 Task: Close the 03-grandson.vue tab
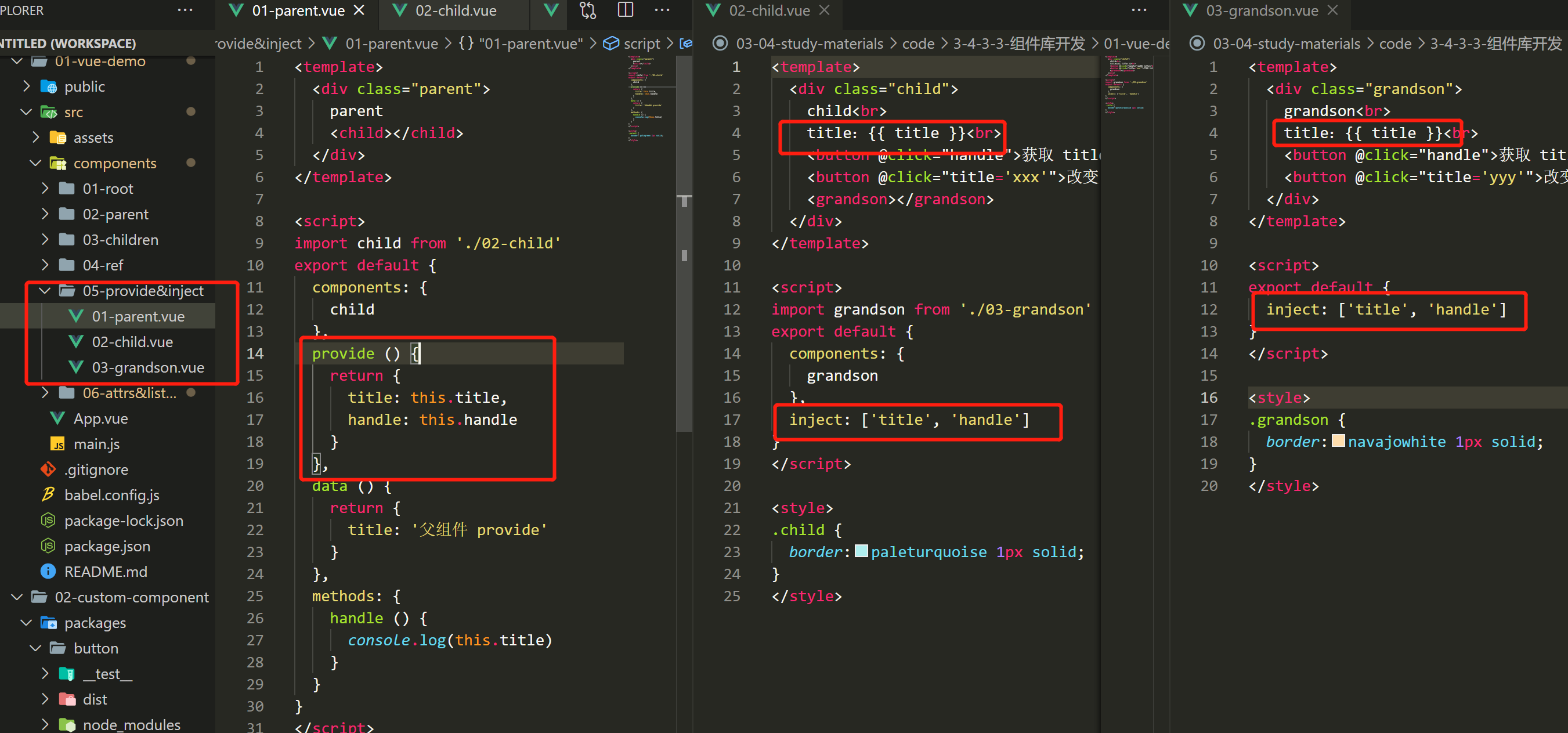(x=1332, y=10)
